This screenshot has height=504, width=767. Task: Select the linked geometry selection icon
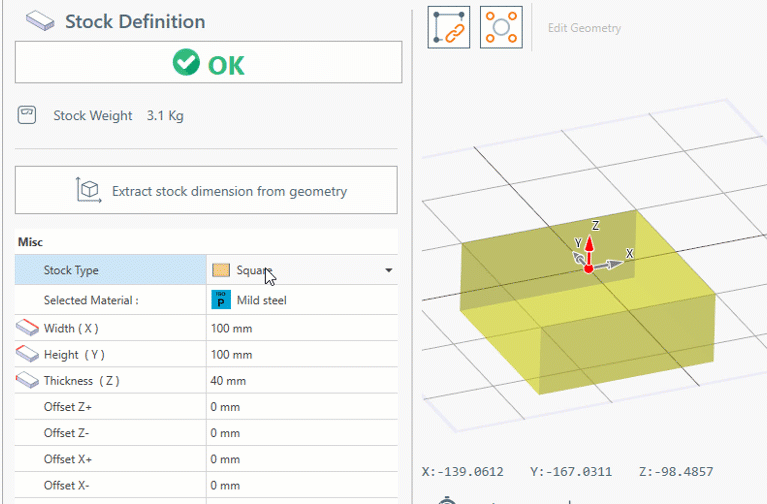[449, 27]
